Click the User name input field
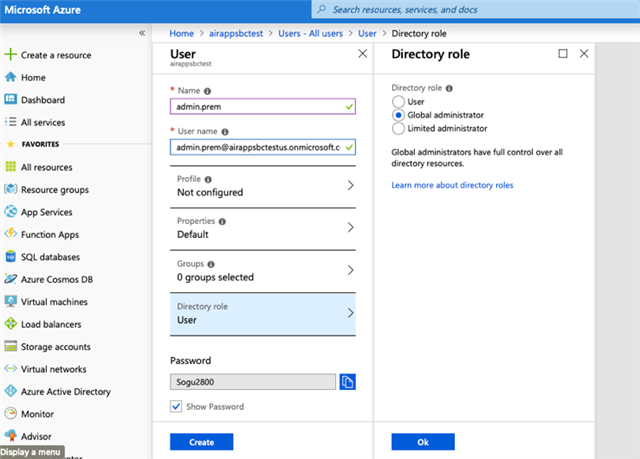 tap(263, 147)
